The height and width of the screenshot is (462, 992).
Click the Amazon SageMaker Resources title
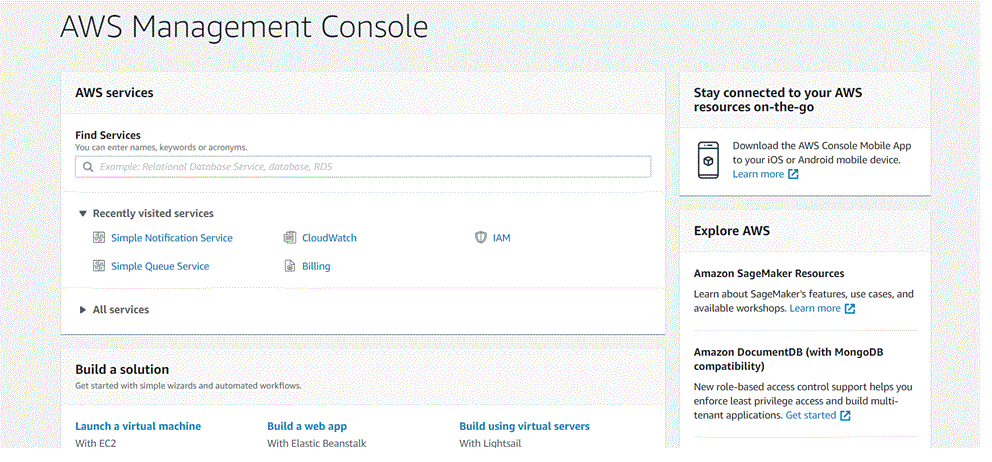point(769,274)
